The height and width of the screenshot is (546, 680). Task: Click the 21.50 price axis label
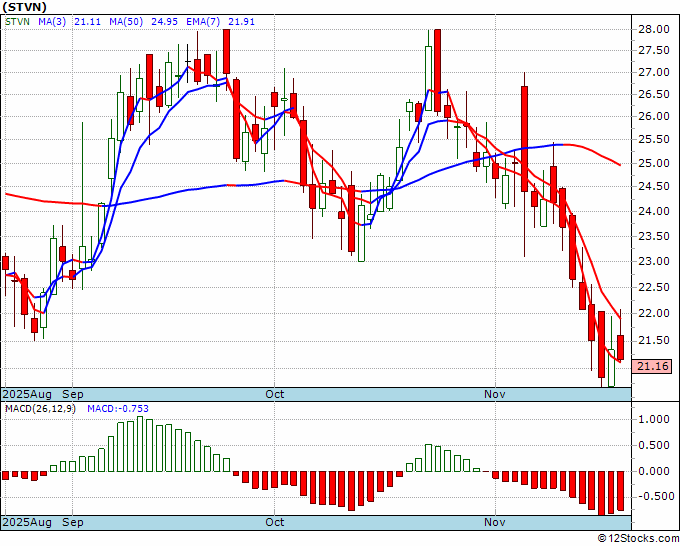tap(654, 340)
